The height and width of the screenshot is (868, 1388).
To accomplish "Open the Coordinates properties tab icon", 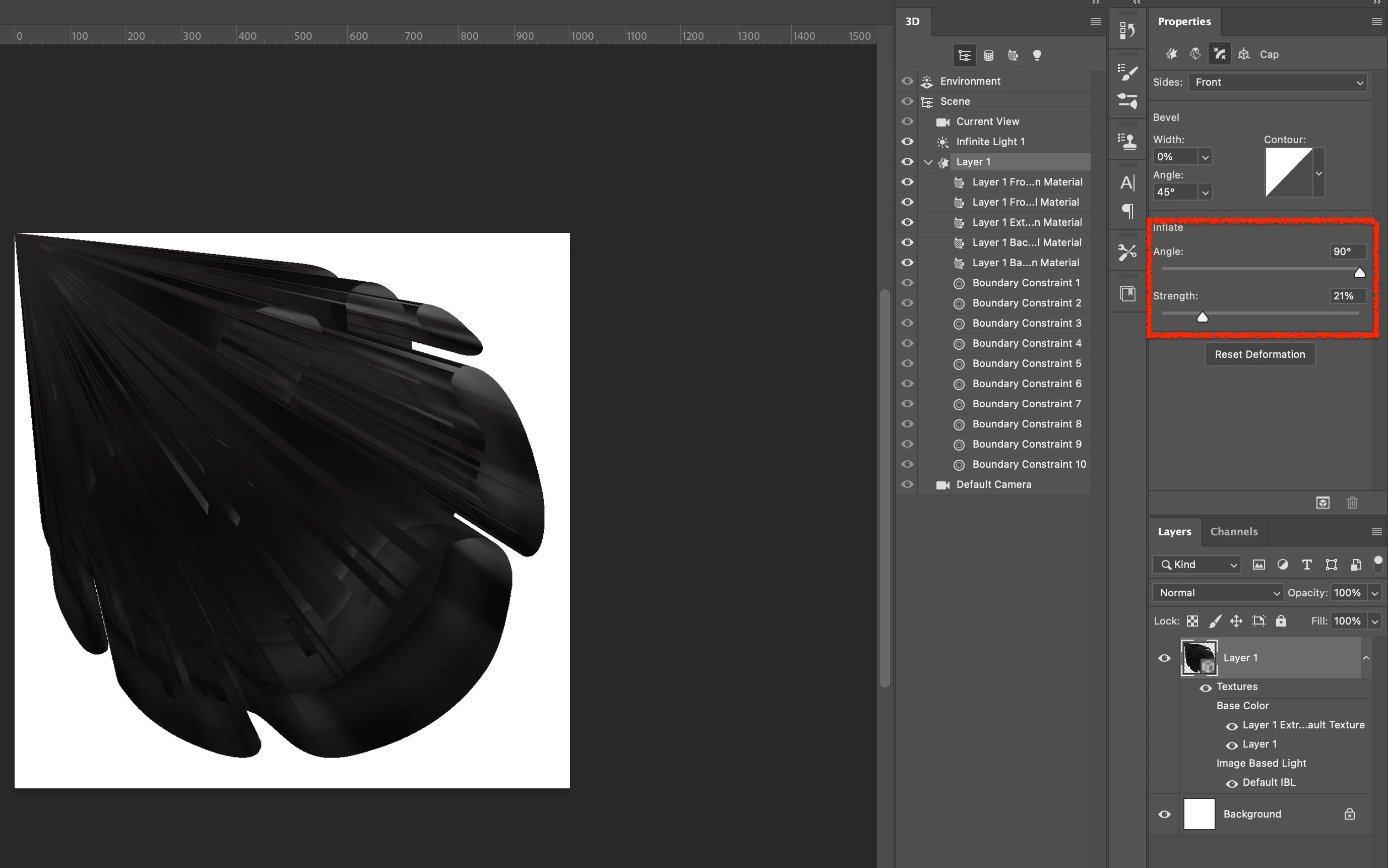I will tap(1243, 54).
